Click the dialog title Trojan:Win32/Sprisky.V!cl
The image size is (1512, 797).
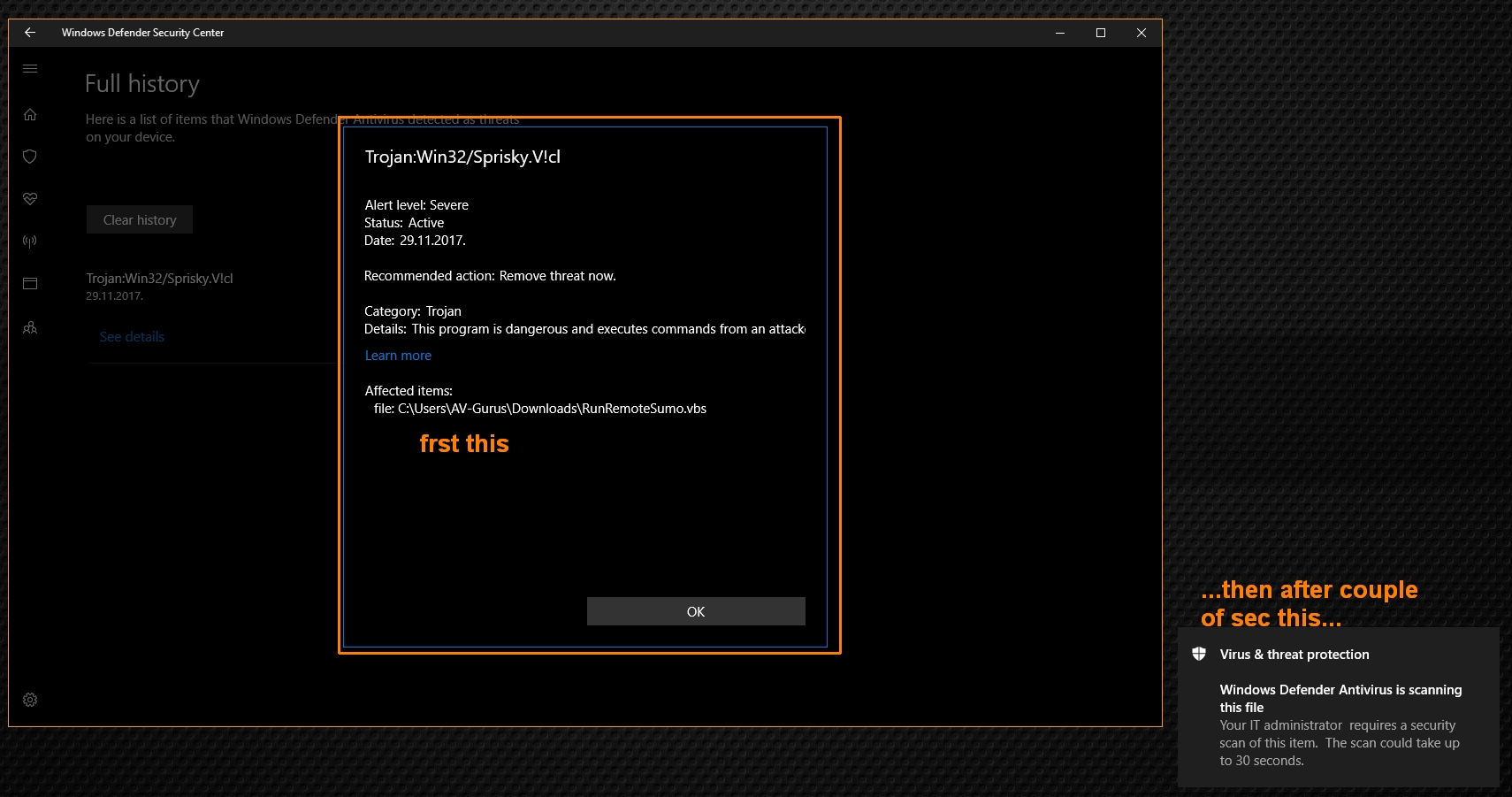(x=462, y=157)
